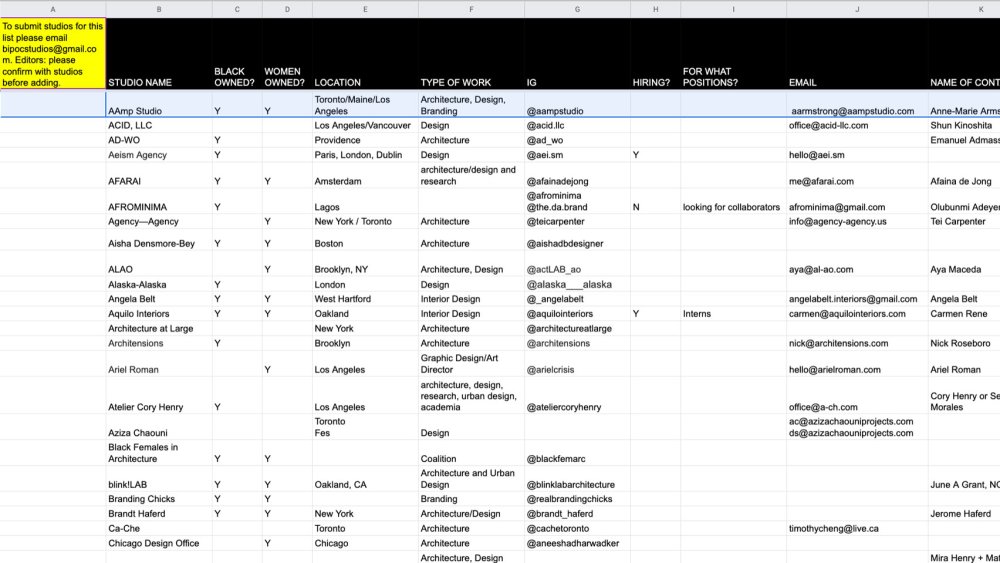
Task: Select the Aquilo Interiors cell
Action: pyautogui.click(x=159, y=314)
